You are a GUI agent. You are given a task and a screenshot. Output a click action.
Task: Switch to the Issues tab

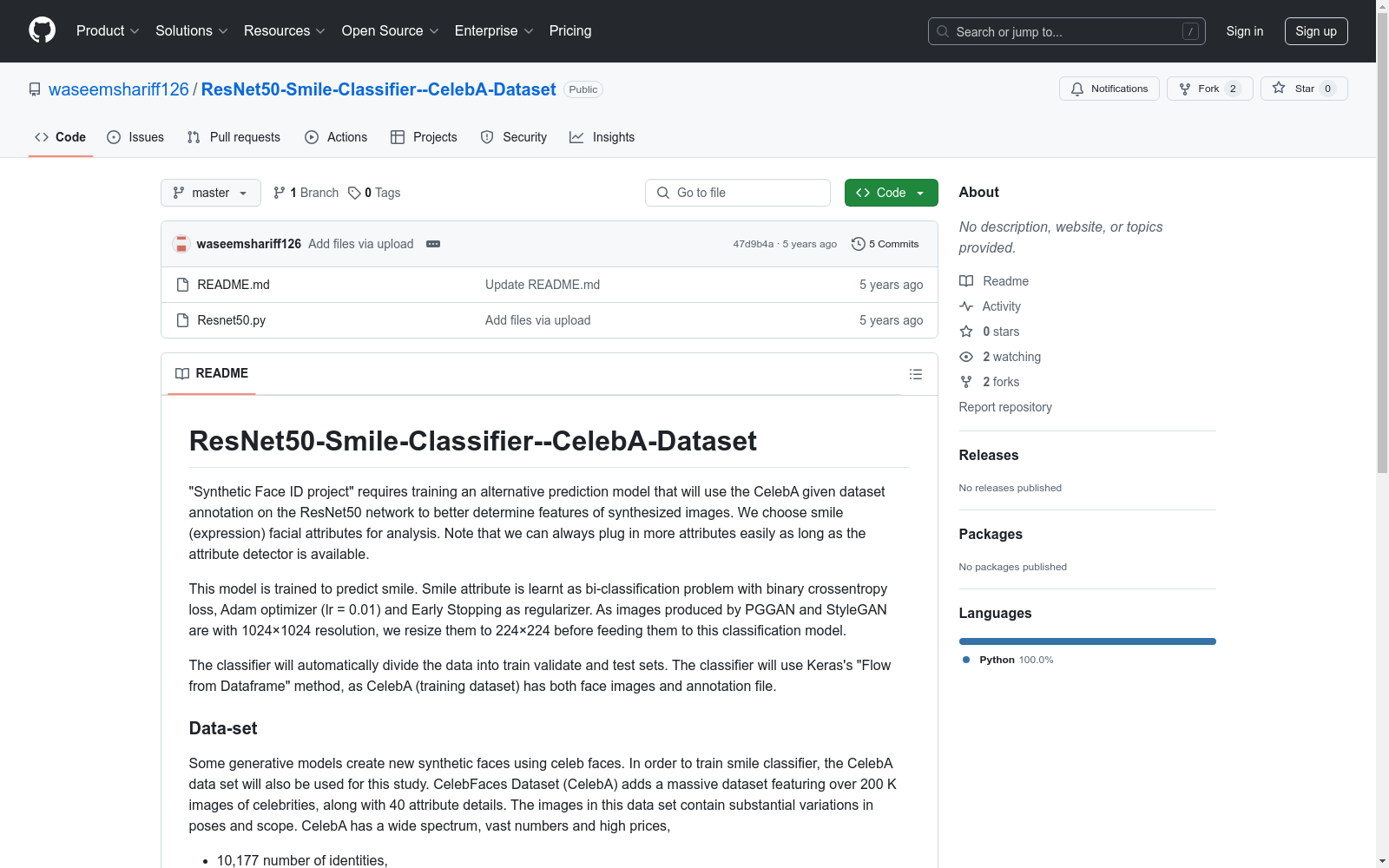(135, 137)
